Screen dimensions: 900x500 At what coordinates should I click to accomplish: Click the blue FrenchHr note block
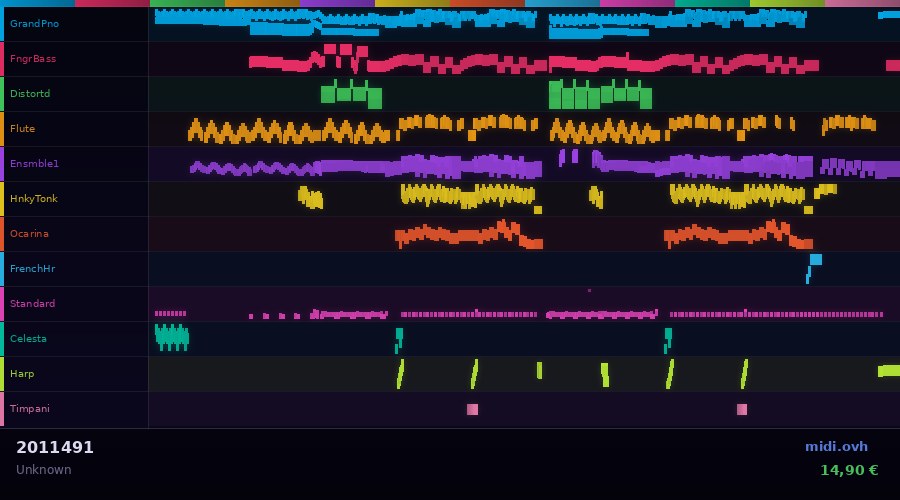point(815,260)
